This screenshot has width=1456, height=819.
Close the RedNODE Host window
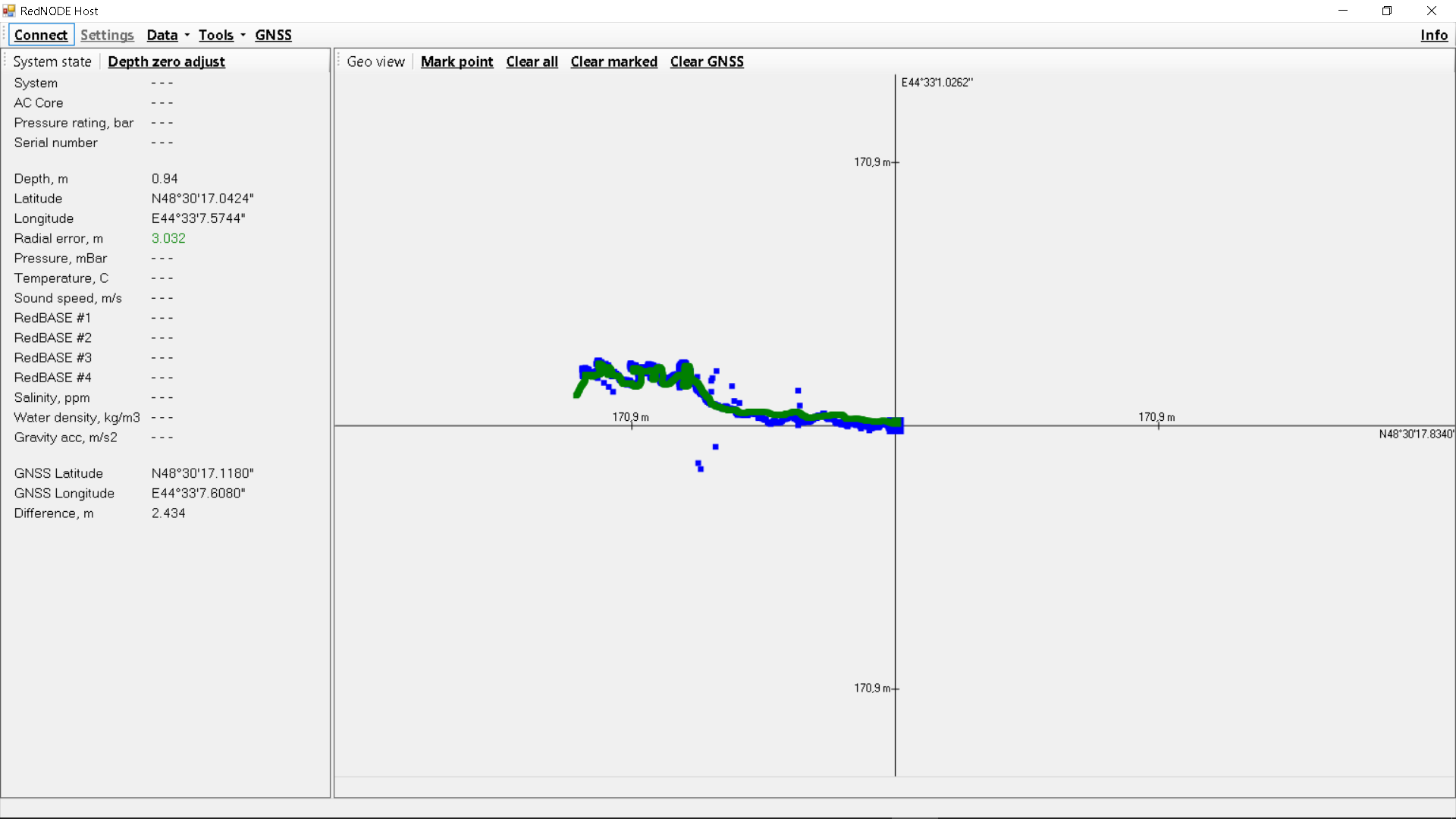pyautogui.click(x=1431, y=11)
